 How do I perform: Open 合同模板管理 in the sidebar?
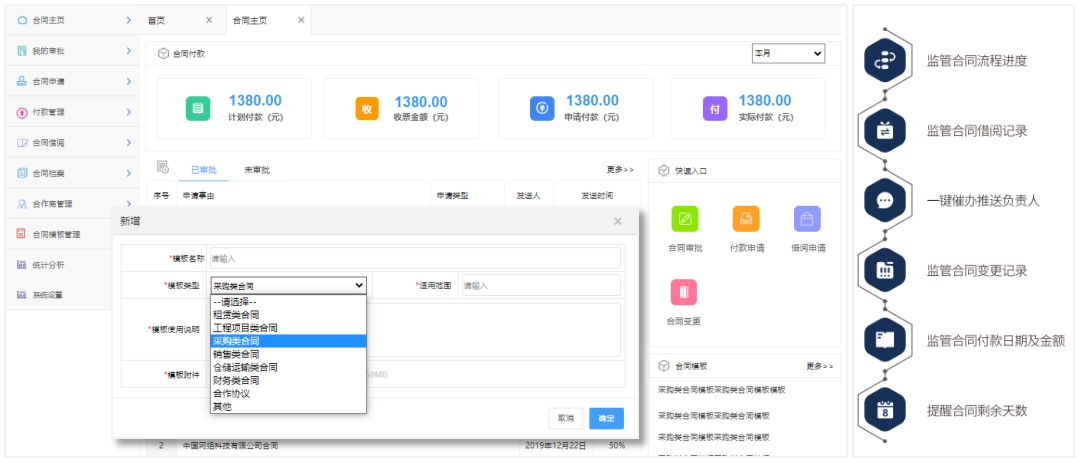70,235
